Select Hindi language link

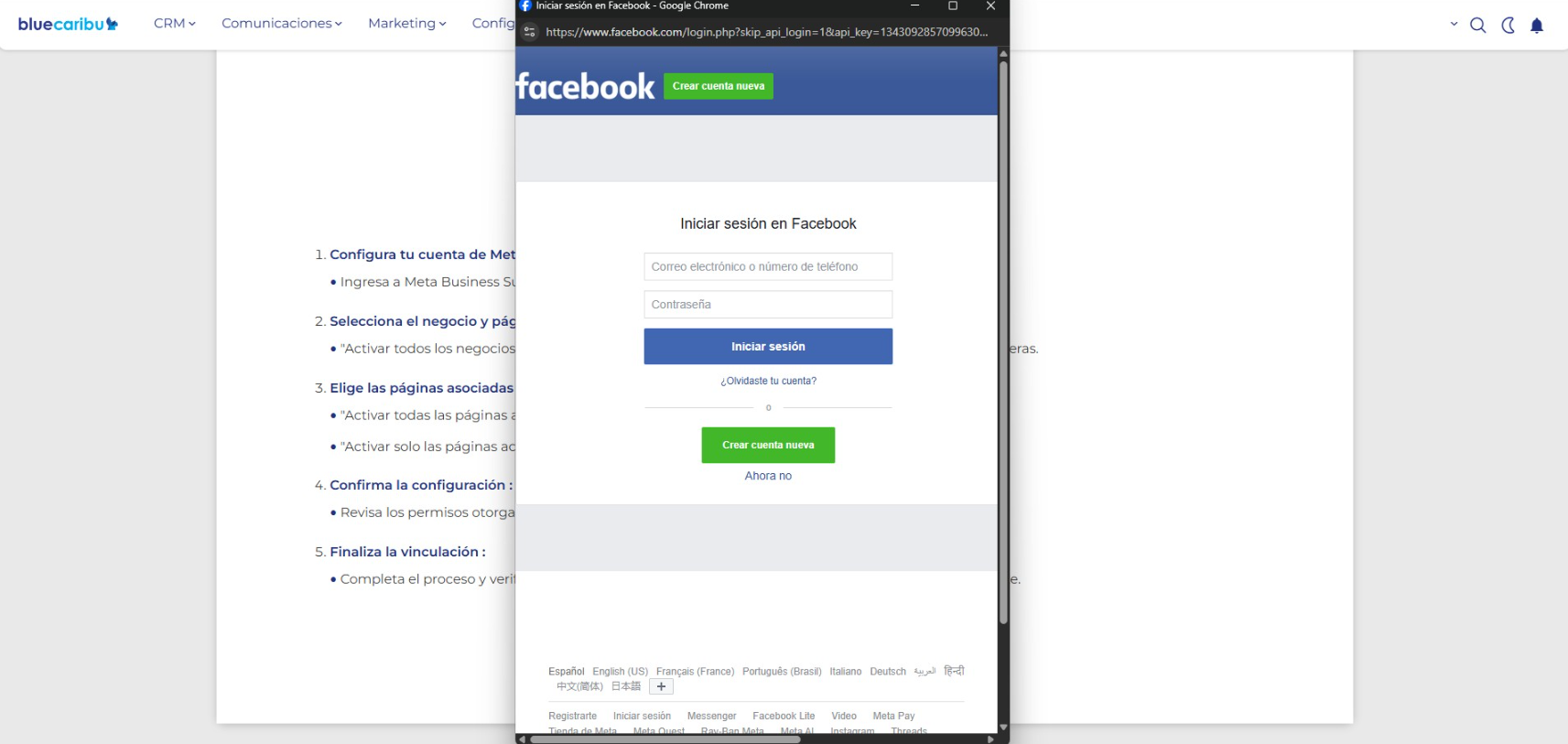pos(954,671)
